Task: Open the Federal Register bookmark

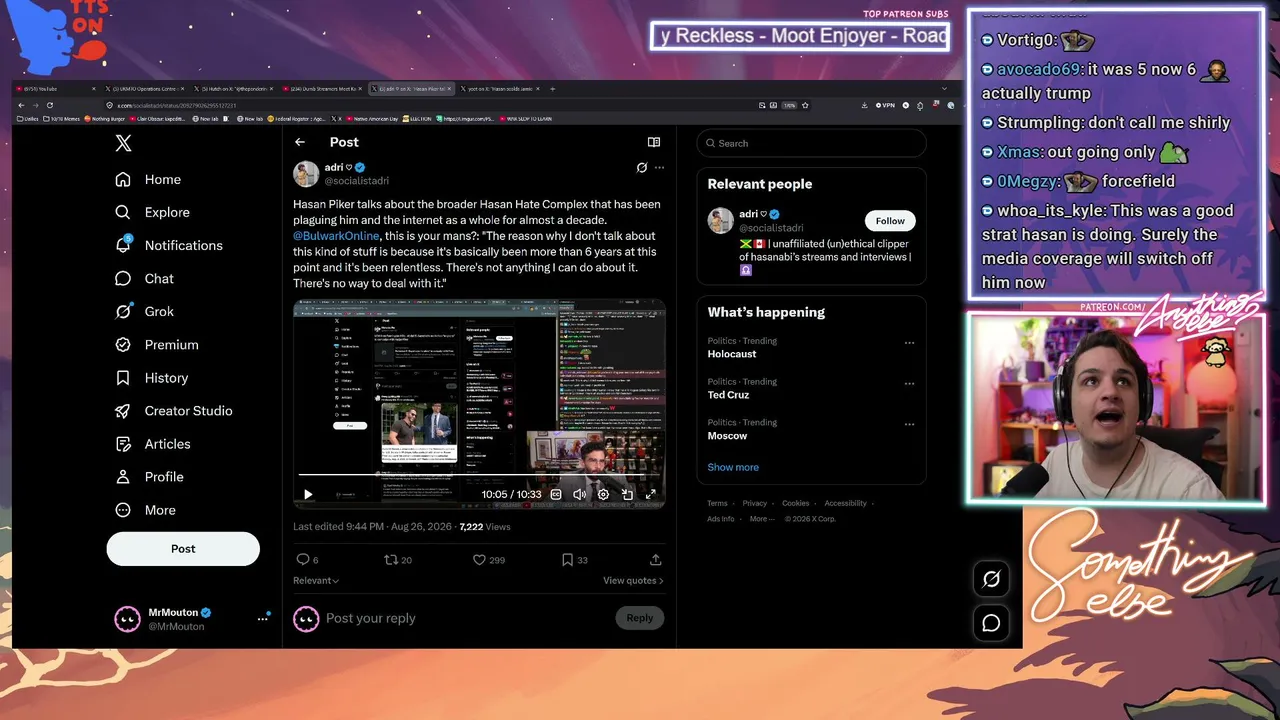Action: click(299, 119)
